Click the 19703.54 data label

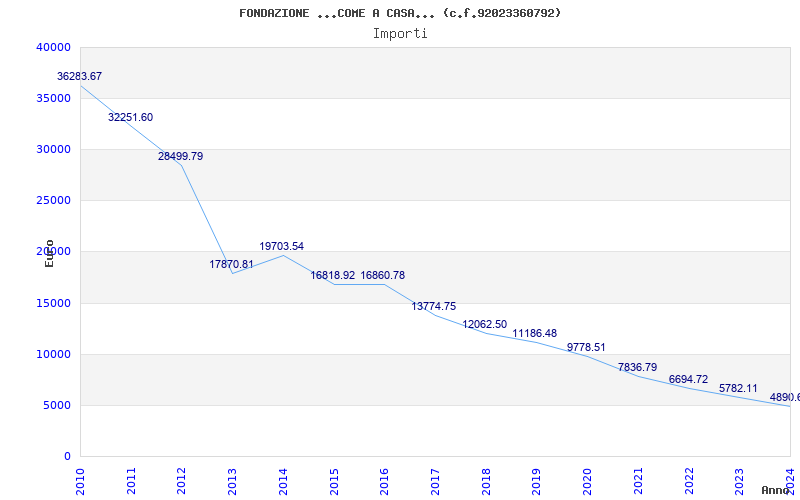(x=281, y=246)
